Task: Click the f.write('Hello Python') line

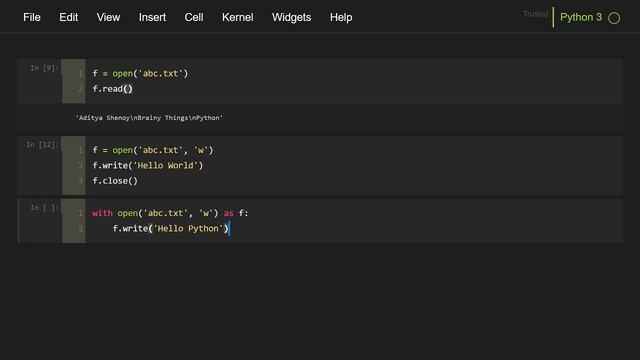Action: pos(171,229)
